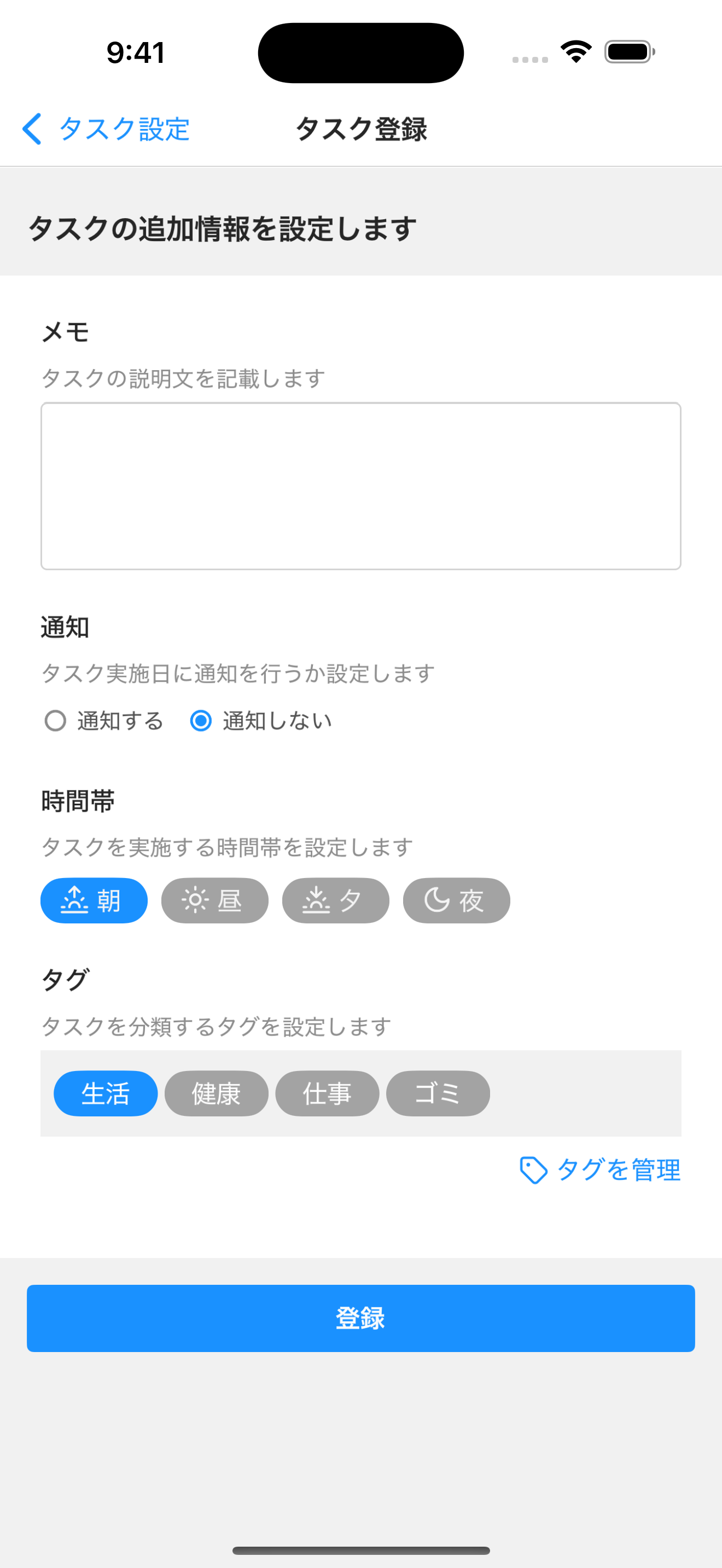Tap the home indicator bar

(361, 1551)
